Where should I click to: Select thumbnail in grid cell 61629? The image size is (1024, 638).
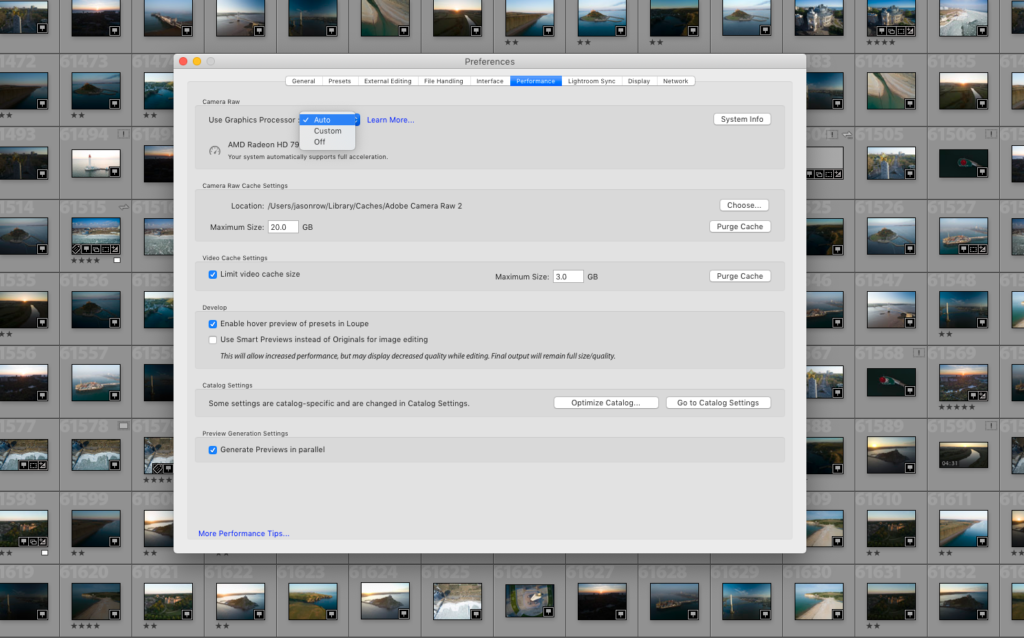pyautogui.click(x=746, y=601)
